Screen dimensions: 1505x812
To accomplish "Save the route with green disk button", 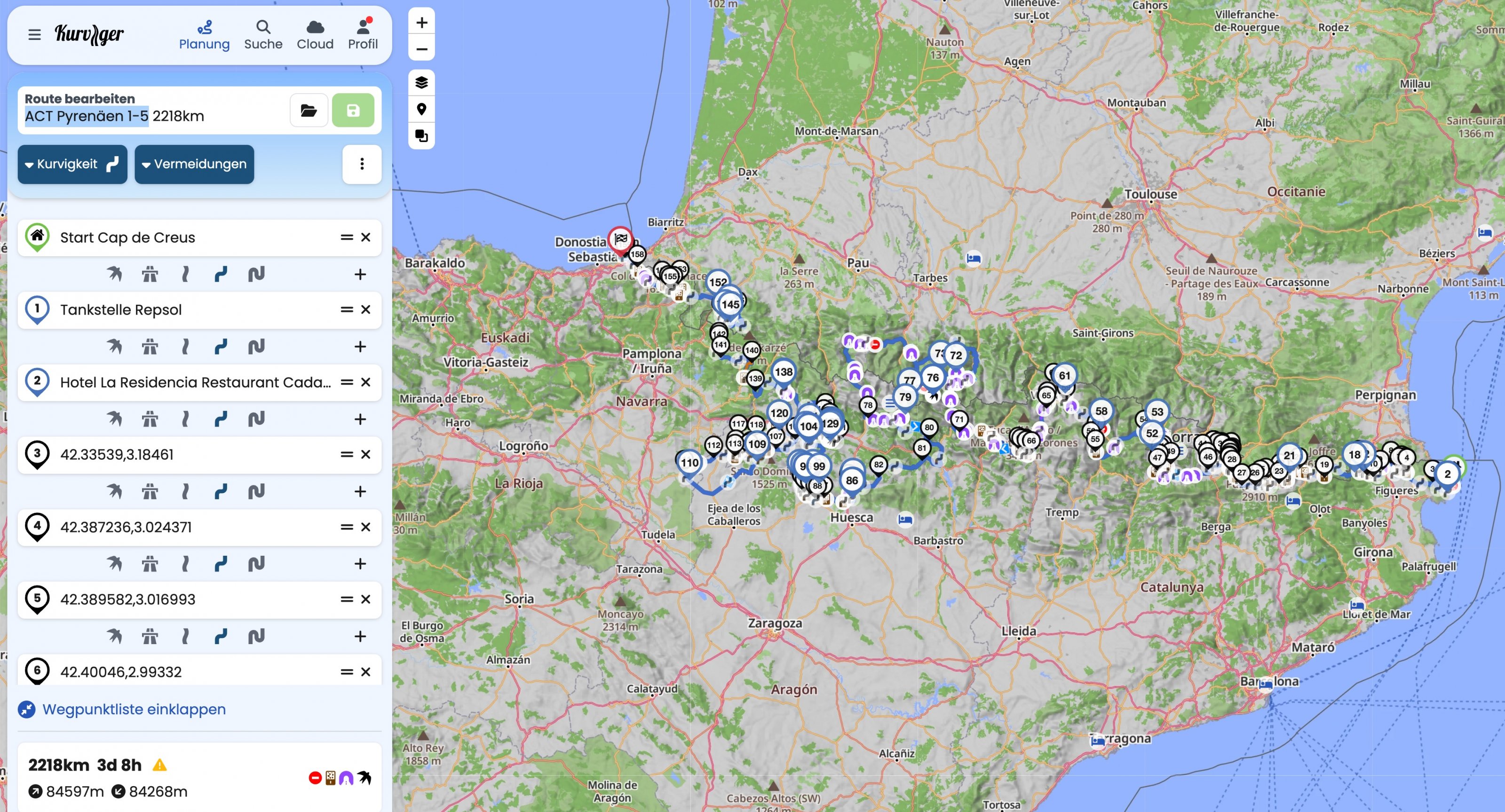I will [353, 110].
